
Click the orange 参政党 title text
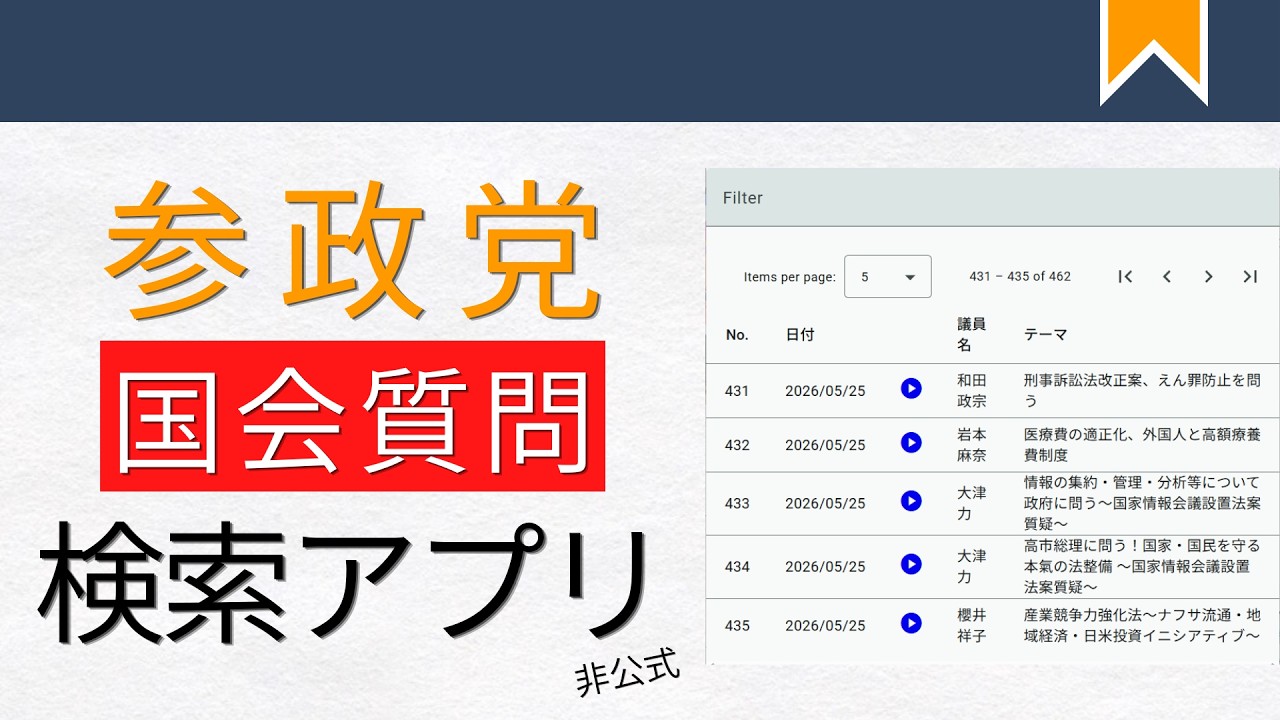click(353, 250)
